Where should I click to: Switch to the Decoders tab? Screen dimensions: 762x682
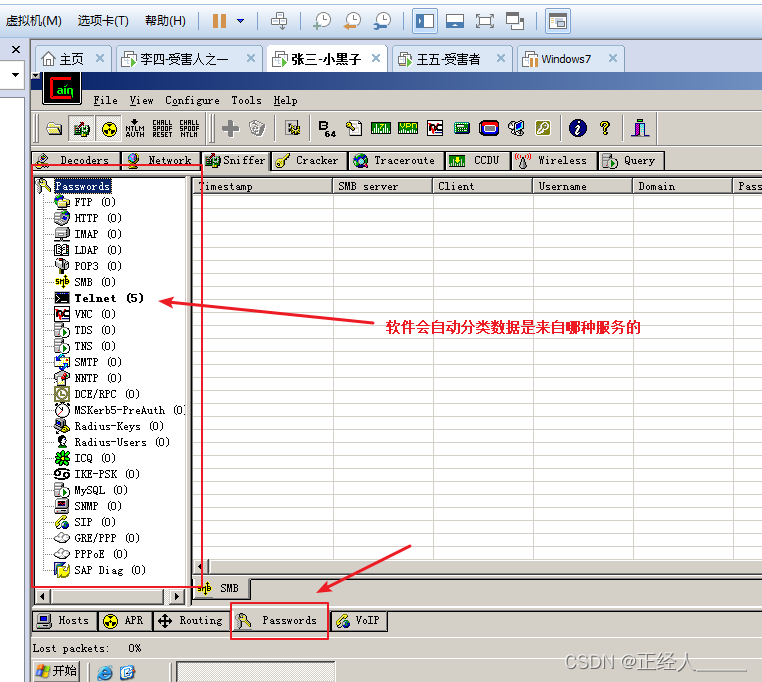pos(76,160)
